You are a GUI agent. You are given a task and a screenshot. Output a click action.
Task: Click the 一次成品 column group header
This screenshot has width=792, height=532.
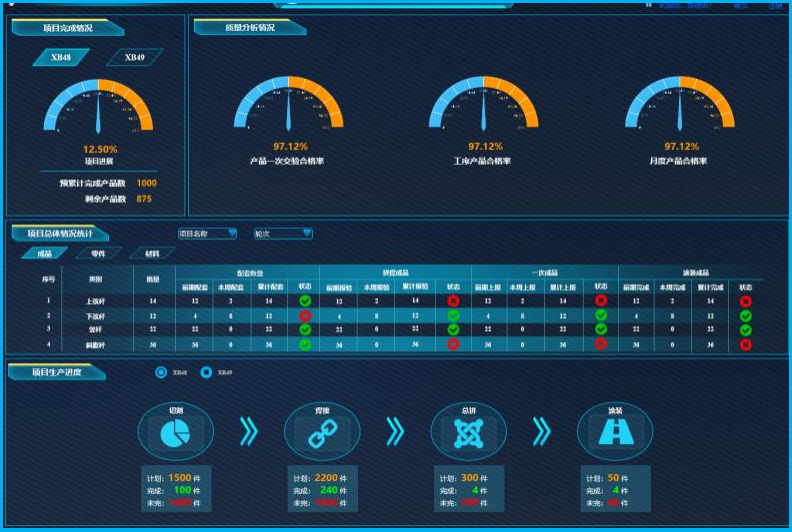(544, 272)
